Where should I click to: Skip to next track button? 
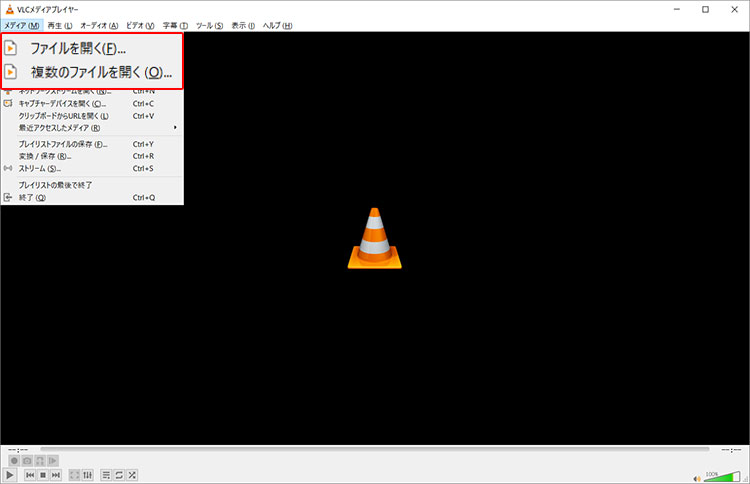click(58, 474)
